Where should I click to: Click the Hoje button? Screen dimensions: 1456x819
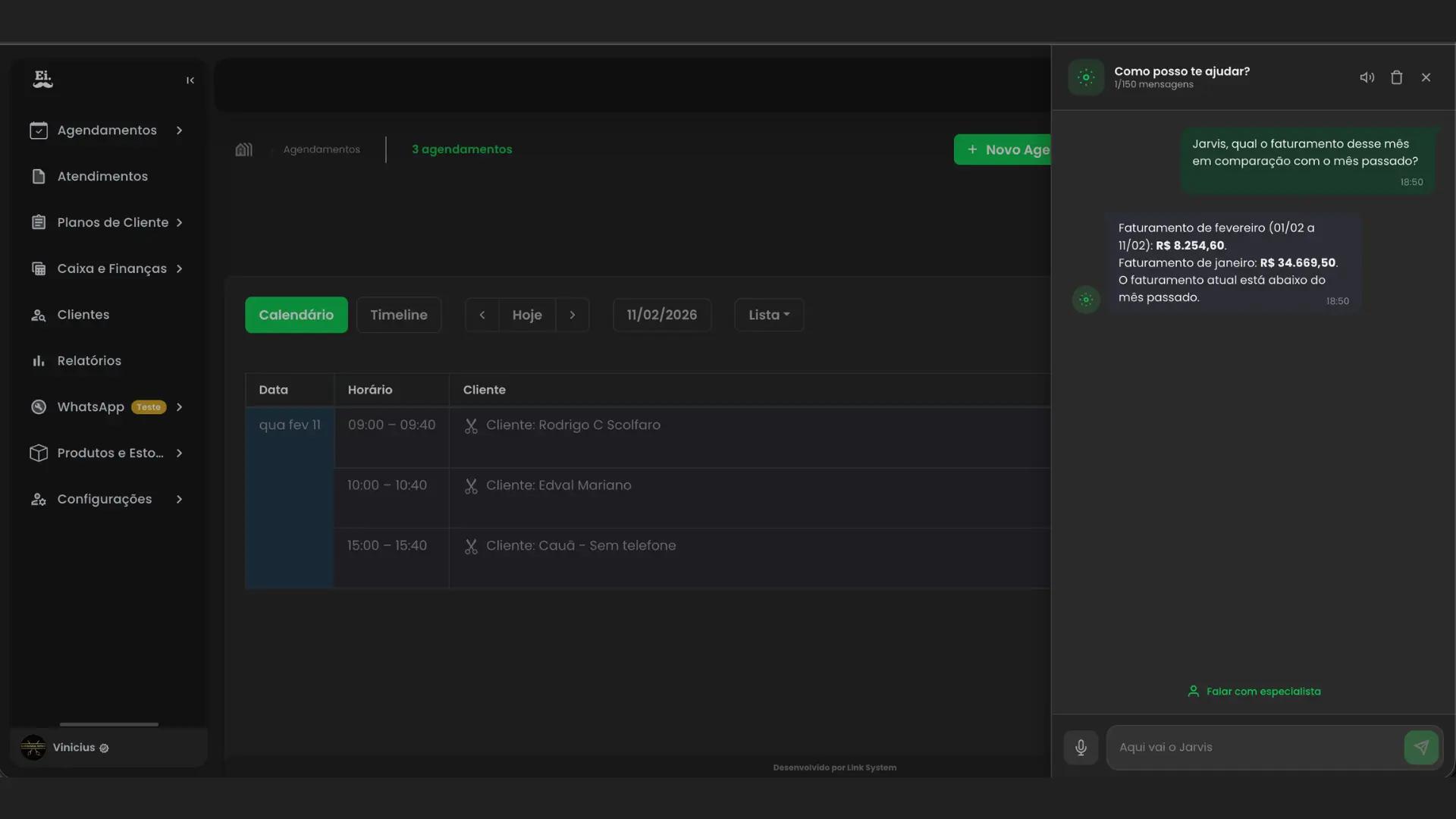point(526,315)
